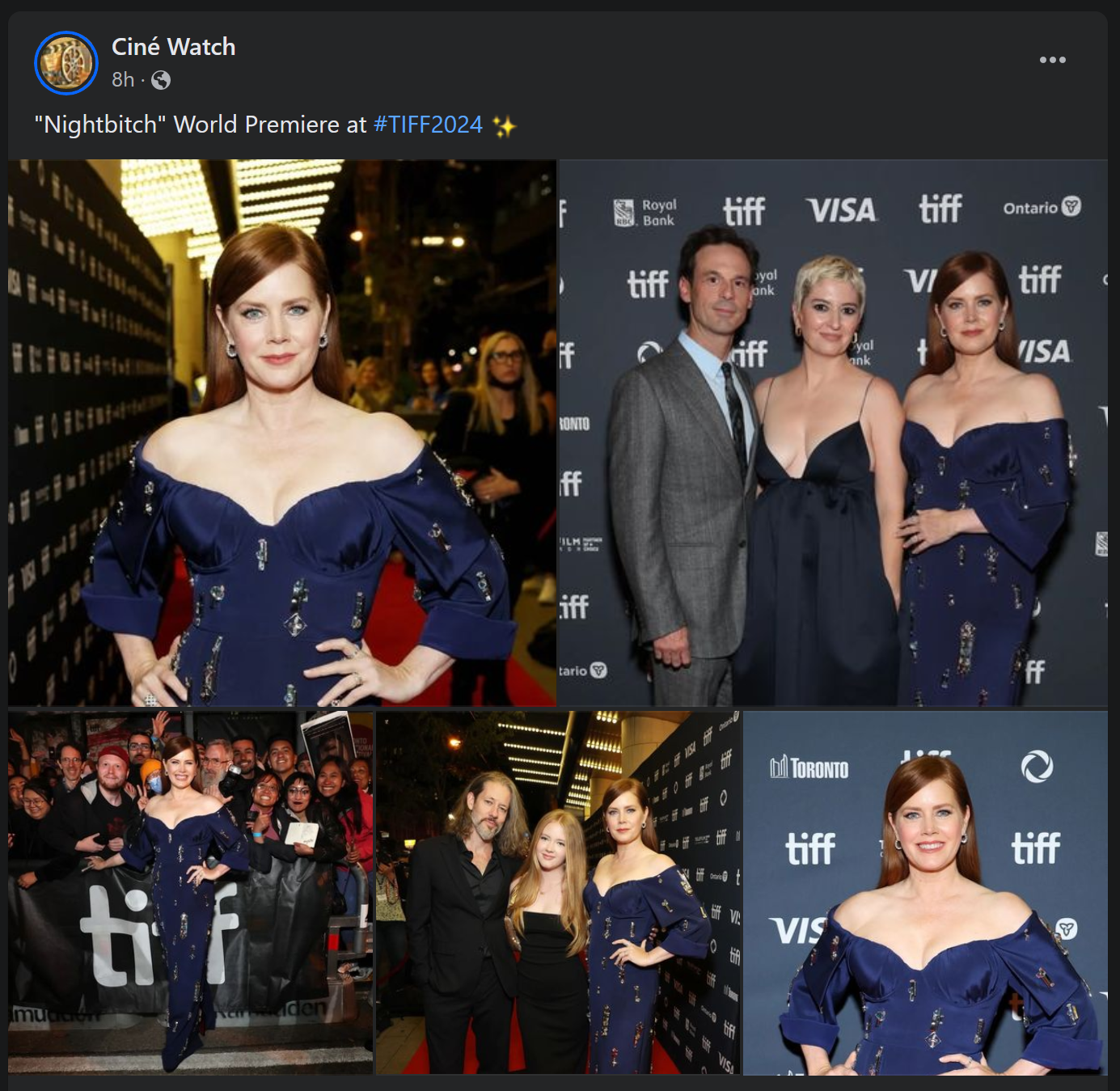Screen dimensions: 1120x1091
Task: Click the VISA logo in the top-right photo
Action: 841,210
